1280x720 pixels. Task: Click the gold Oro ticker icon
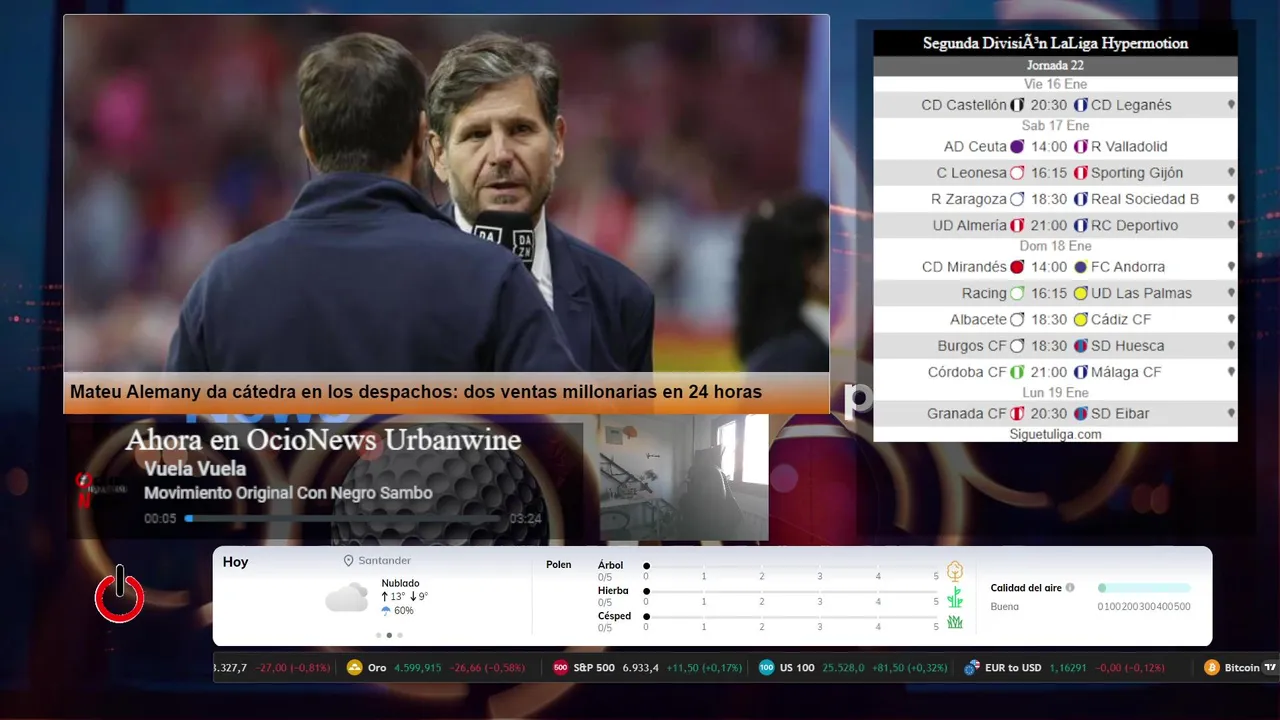pyautogui.click(x=354, y=667)
